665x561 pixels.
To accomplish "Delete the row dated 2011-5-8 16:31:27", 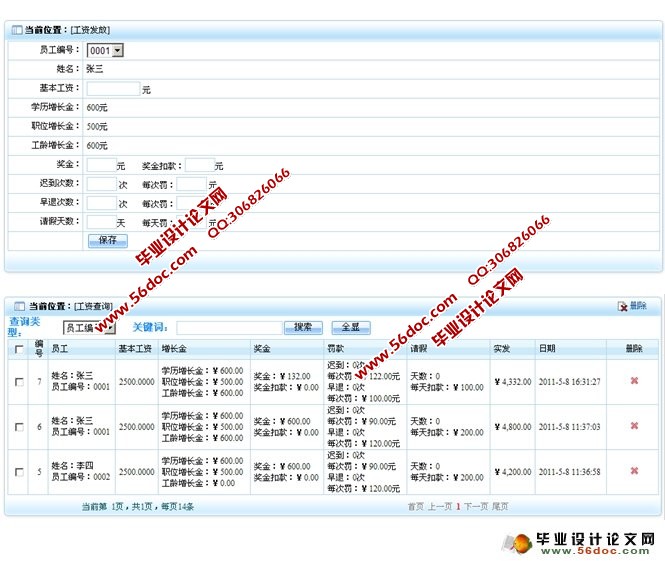I will tap(634, 380).
